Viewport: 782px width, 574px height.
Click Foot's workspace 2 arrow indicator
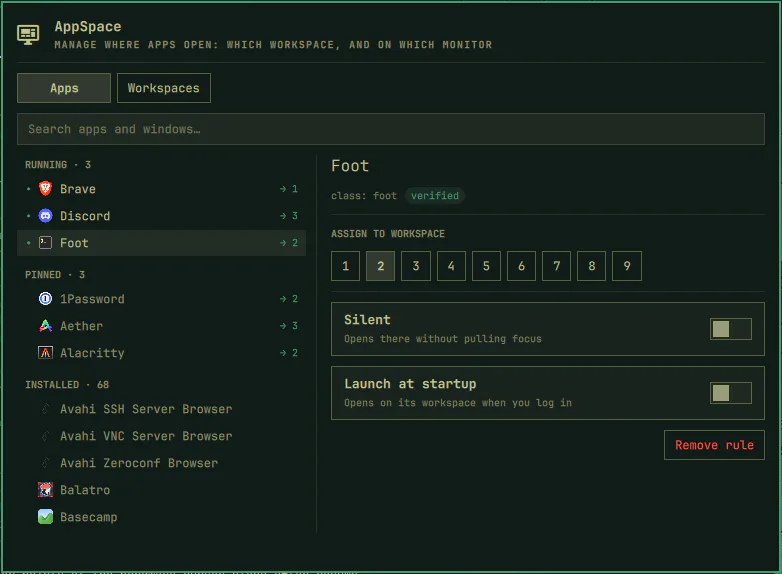click(289, 242)
